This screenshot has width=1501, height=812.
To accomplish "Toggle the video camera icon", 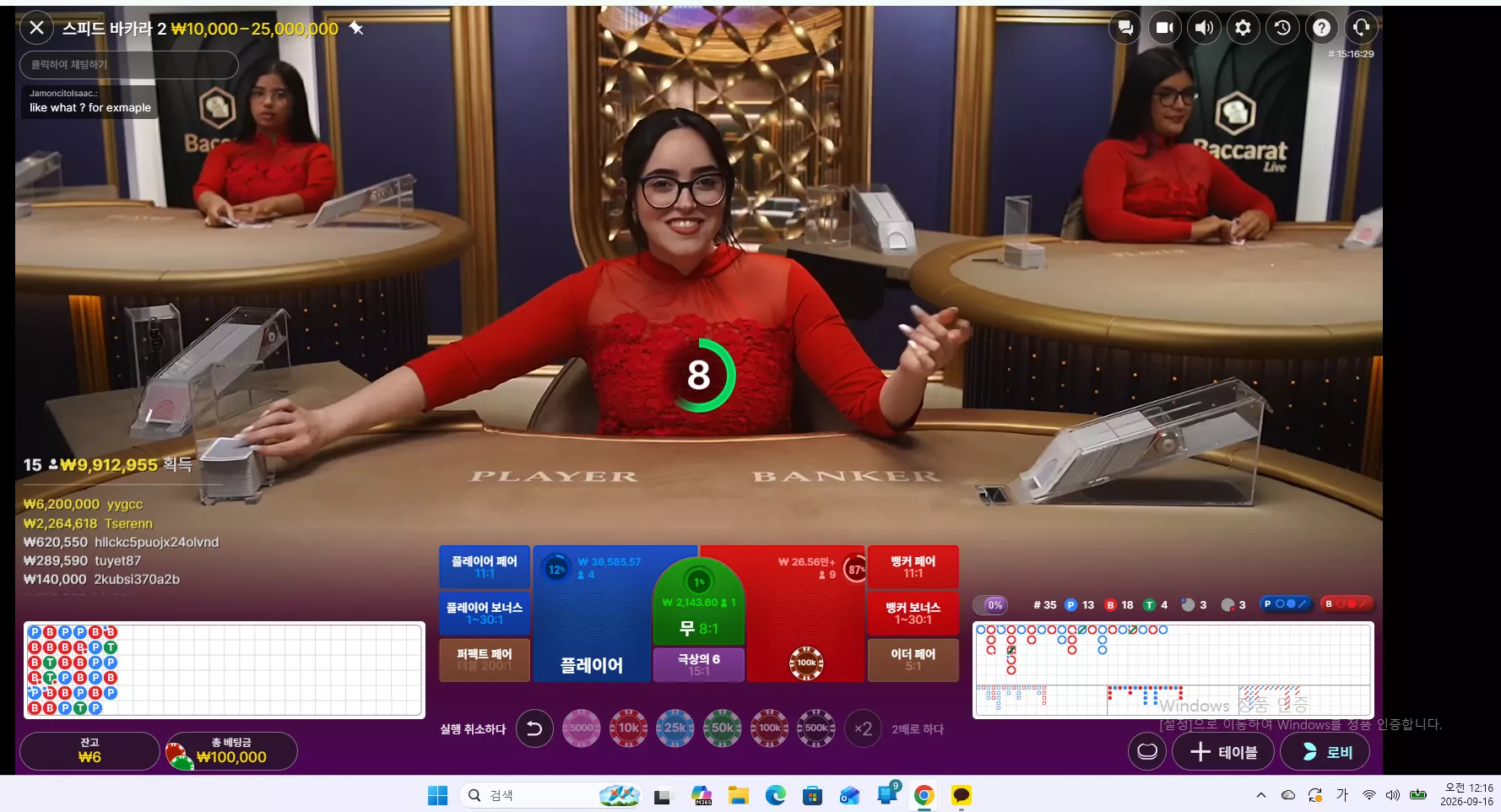I will 1165,28.
